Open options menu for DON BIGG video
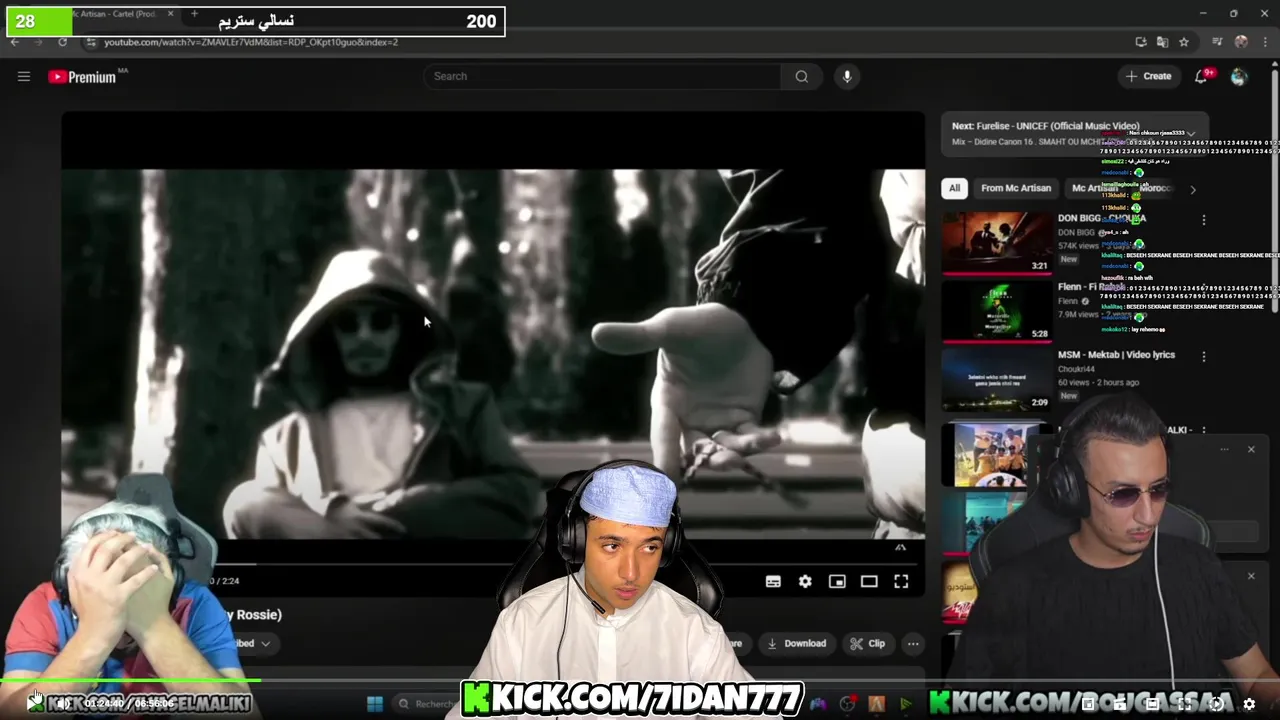The width and height of the screenshot is (1280, 720). [x=1204, y=220]
